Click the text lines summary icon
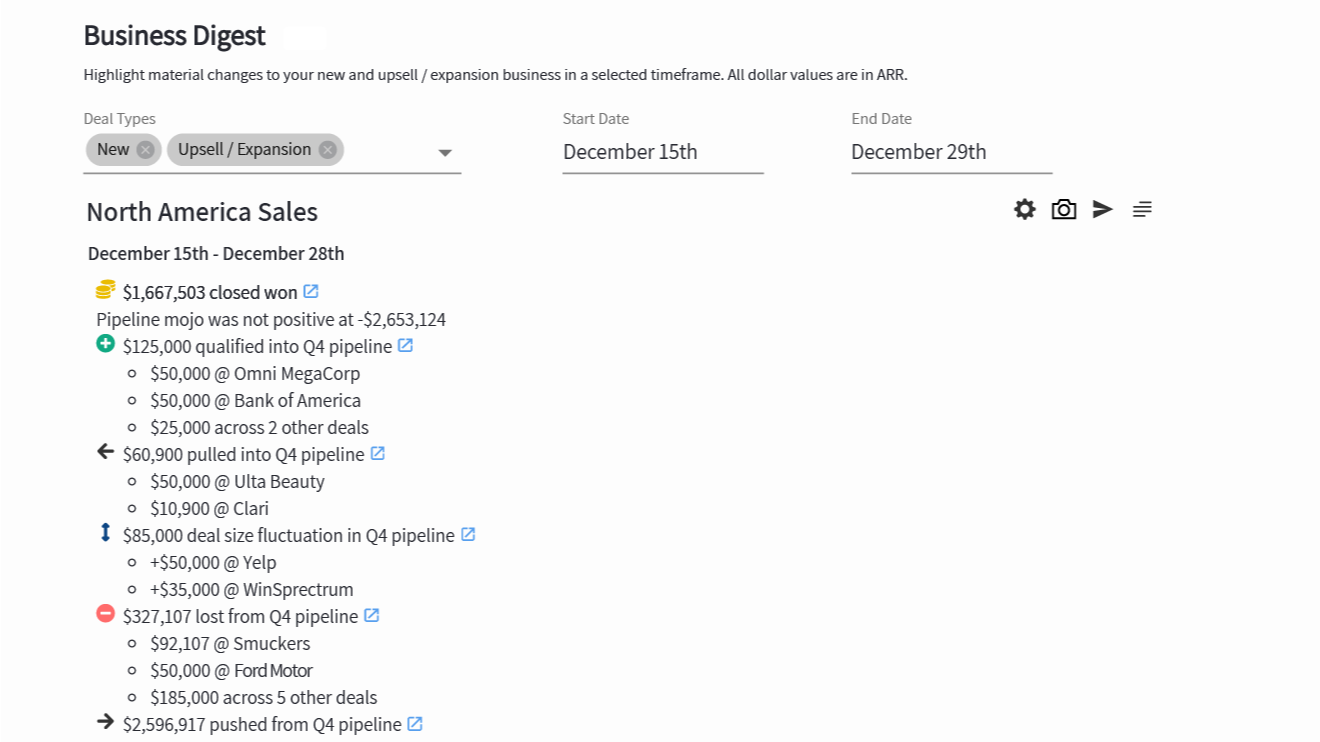The image size is (1320, 742). pos(1142,209)
